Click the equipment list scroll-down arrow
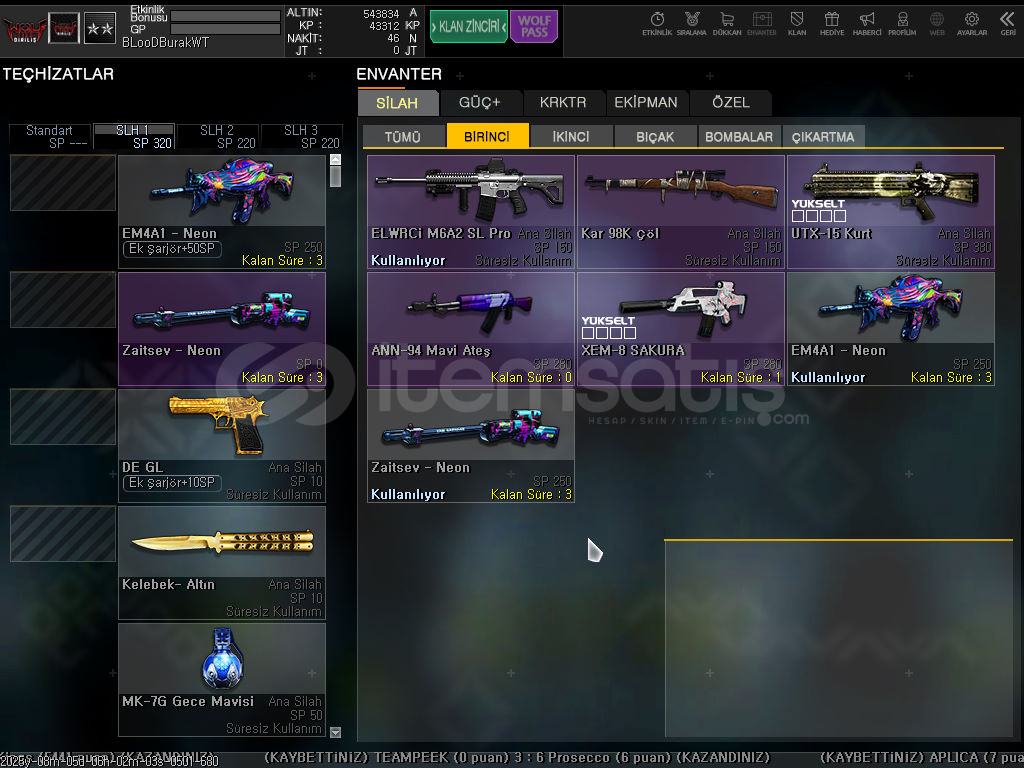 pyautogui.click(x=336, y=732)
